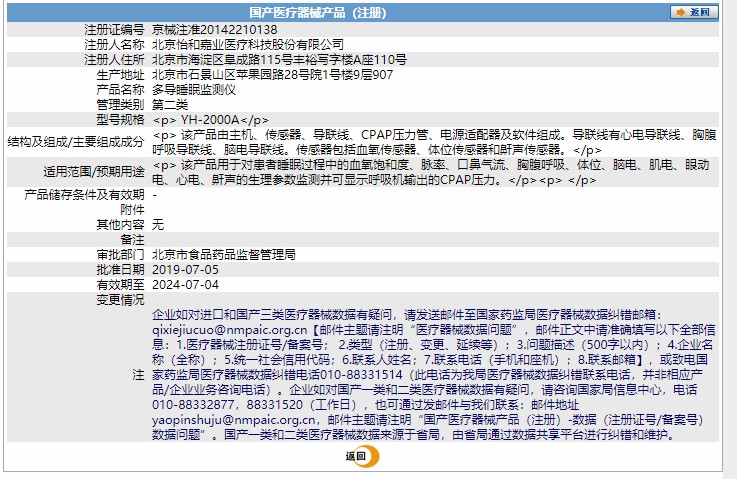Select registrant name 北京怡和嘉业医疗科技股份有限公司
Screen dimensions: 737x479
248,45
